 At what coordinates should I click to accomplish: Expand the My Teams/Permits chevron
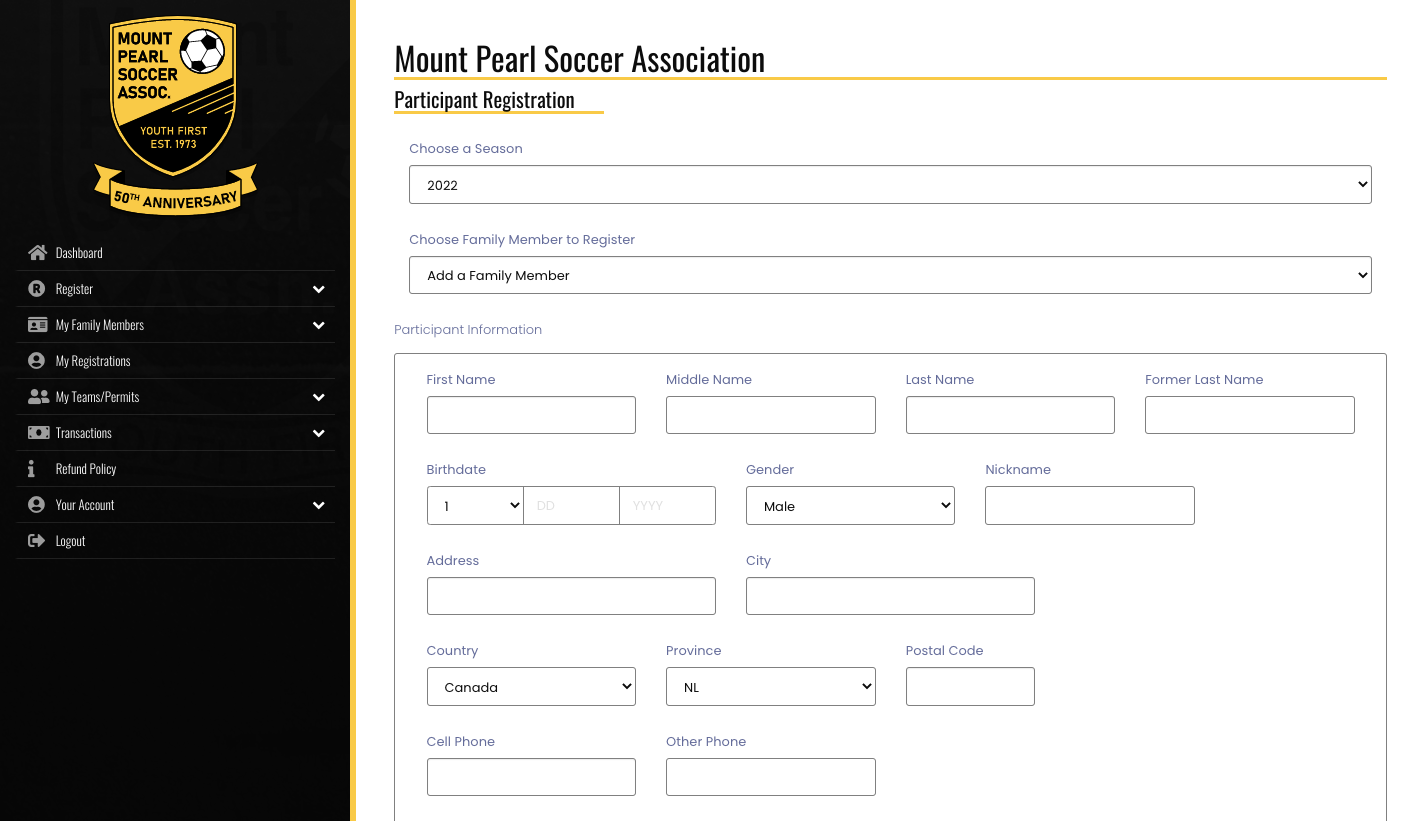click(x=319, y=397)
